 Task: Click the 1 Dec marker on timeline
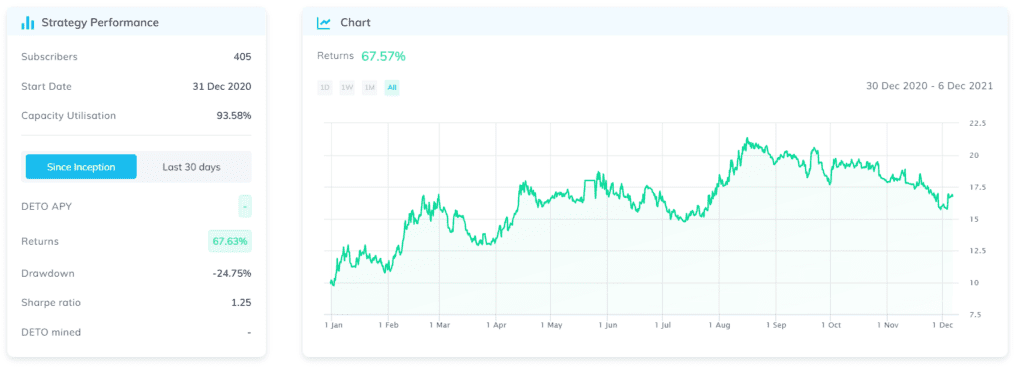pyautogui.click(x=942, y=325)
